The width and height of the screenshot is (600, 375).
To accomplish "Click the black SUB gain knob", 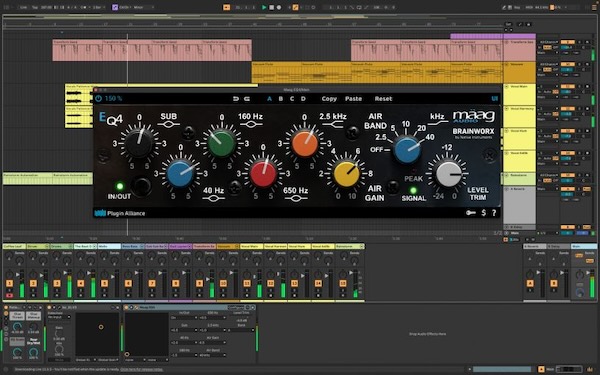I will 139,143.
